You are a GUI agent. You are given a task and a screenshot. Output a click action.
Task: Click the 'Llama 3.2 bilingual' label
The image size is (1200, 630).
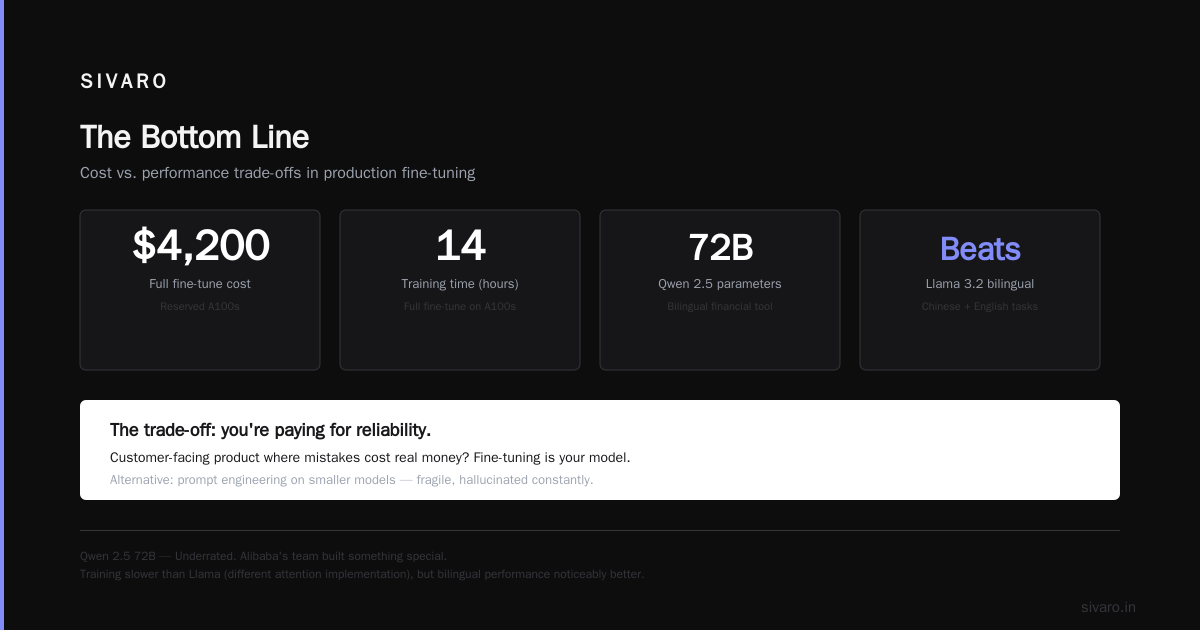coord(980,284)
